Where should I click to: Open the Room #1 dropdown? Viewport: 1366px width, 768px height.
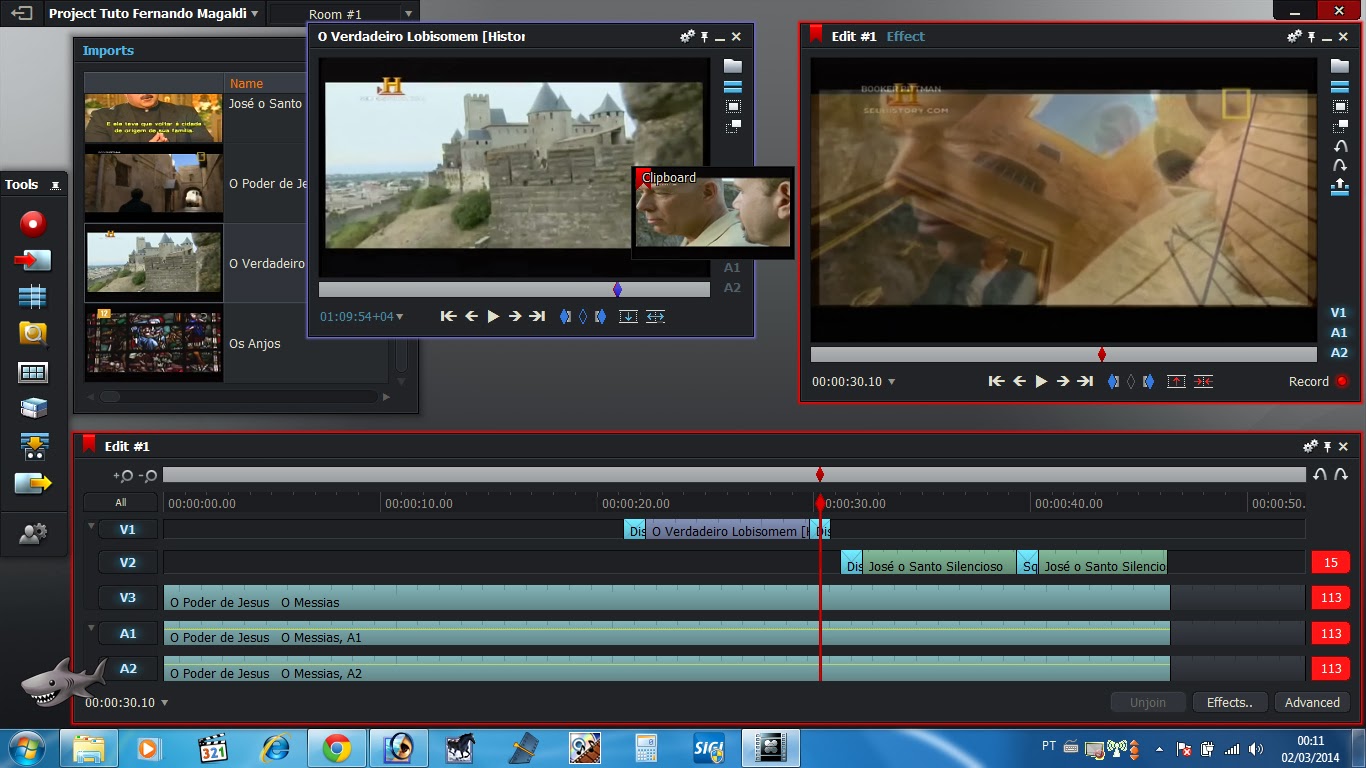pos(408,14)
